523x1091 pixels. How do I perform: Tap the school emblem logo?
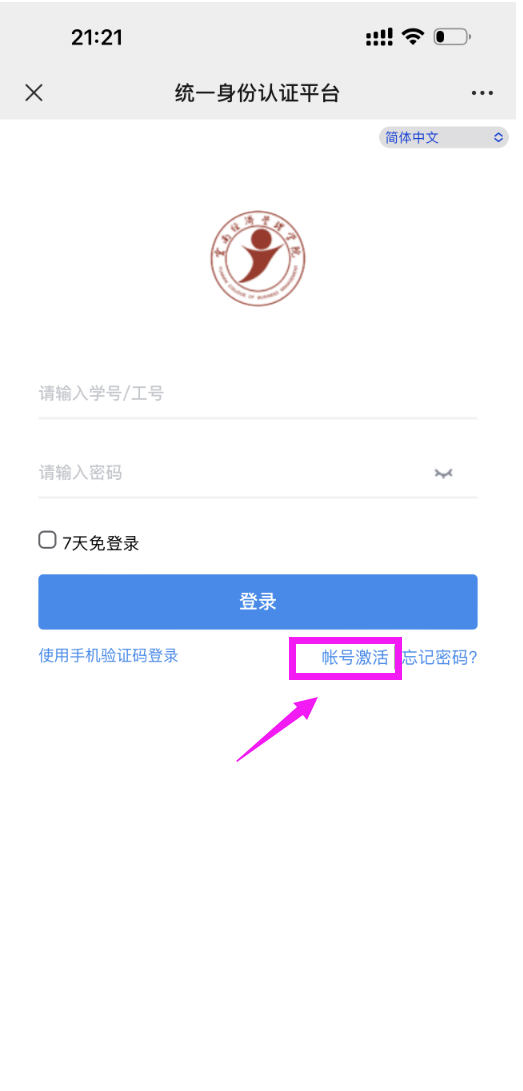click(x=258, y=259)
